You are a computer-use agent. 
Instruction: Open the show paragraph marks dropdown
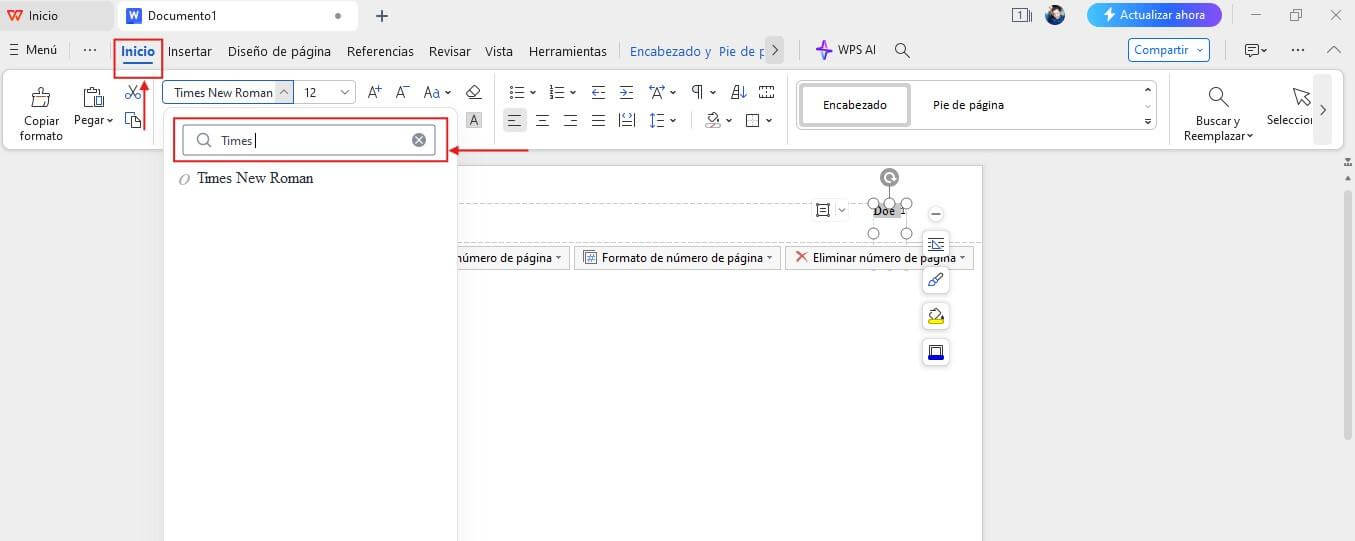713,93
